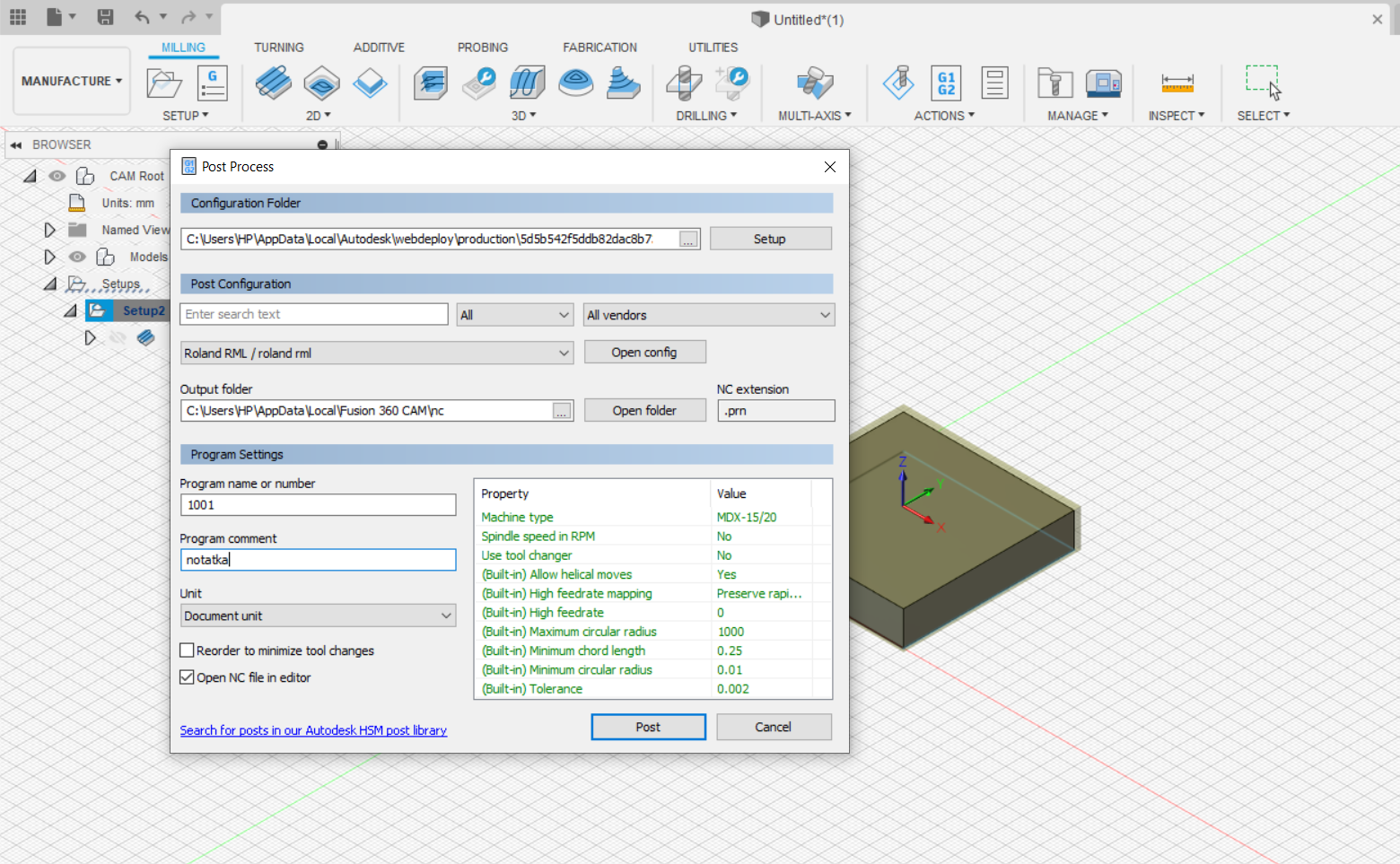Open the ACTIONS menu dropdown
1400x864 pixels.
pyautogui.click(x=944, y=116)
